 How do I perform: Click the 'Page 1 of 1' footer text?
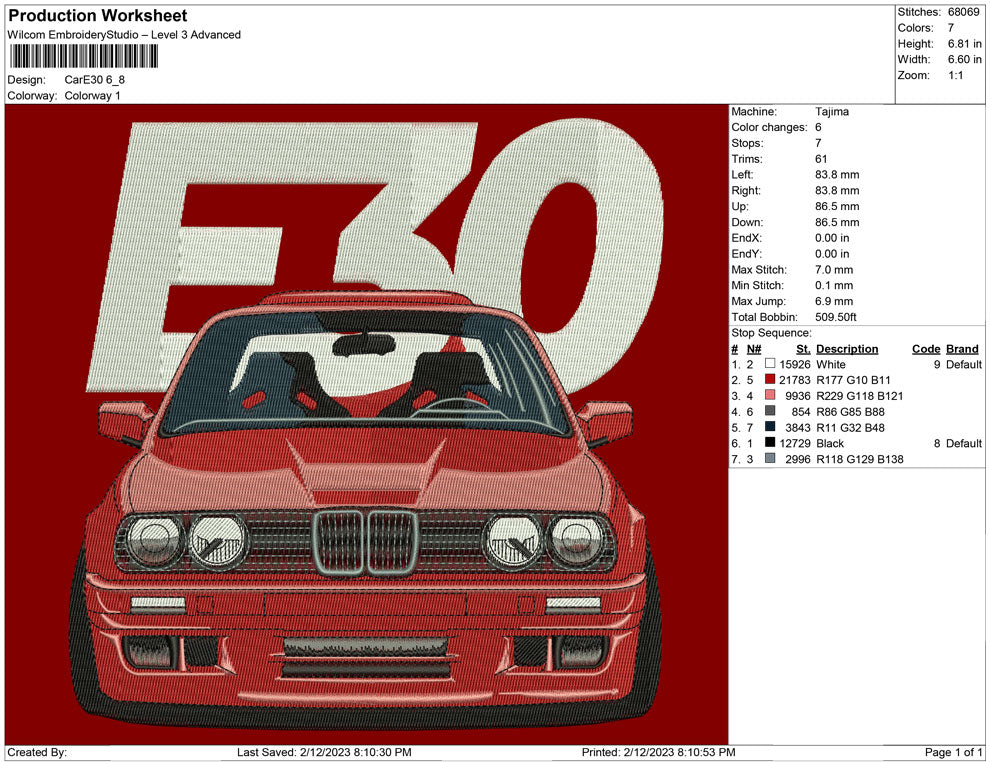953,753
